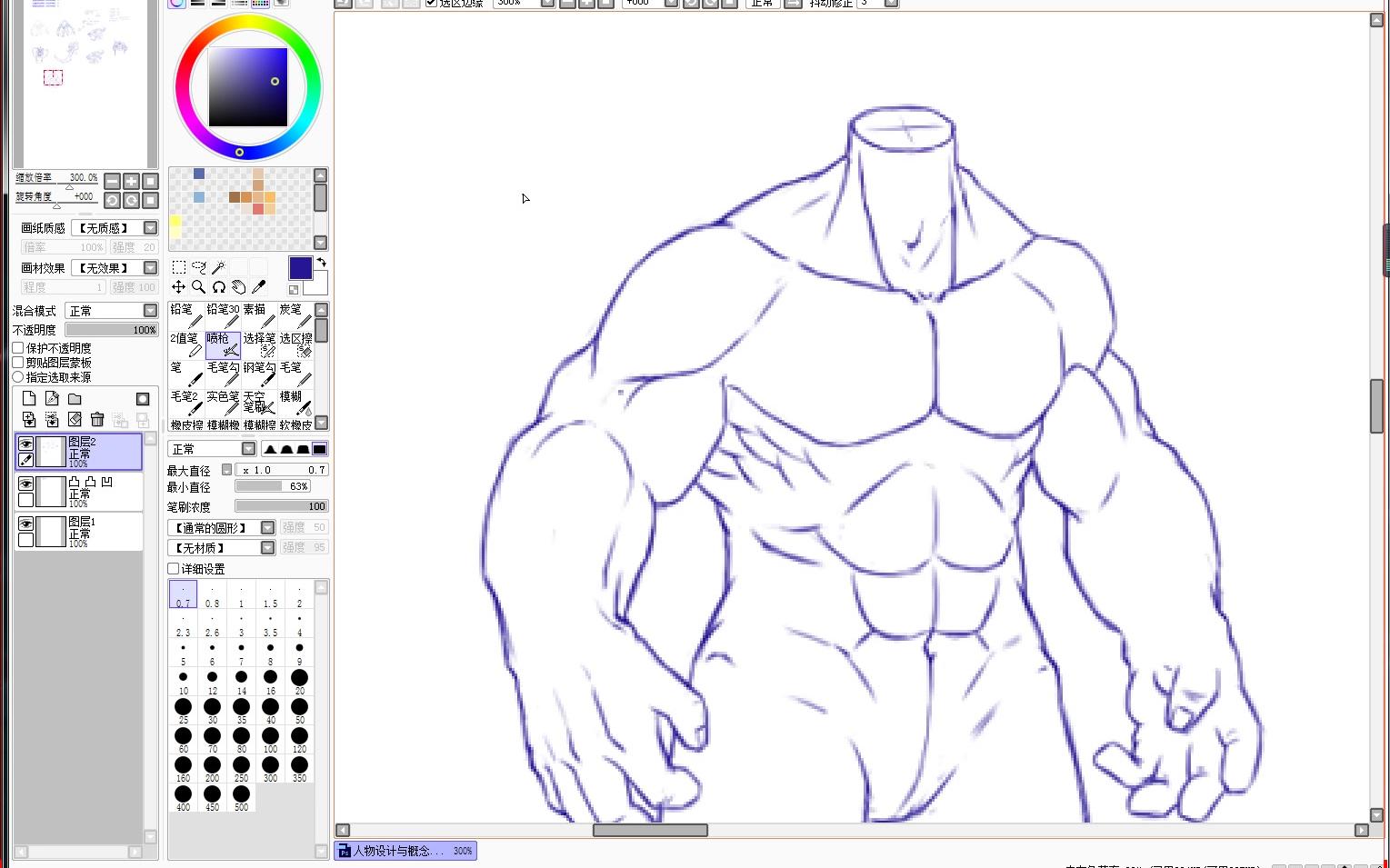Add a layer mask

click(x=143, y=399)
